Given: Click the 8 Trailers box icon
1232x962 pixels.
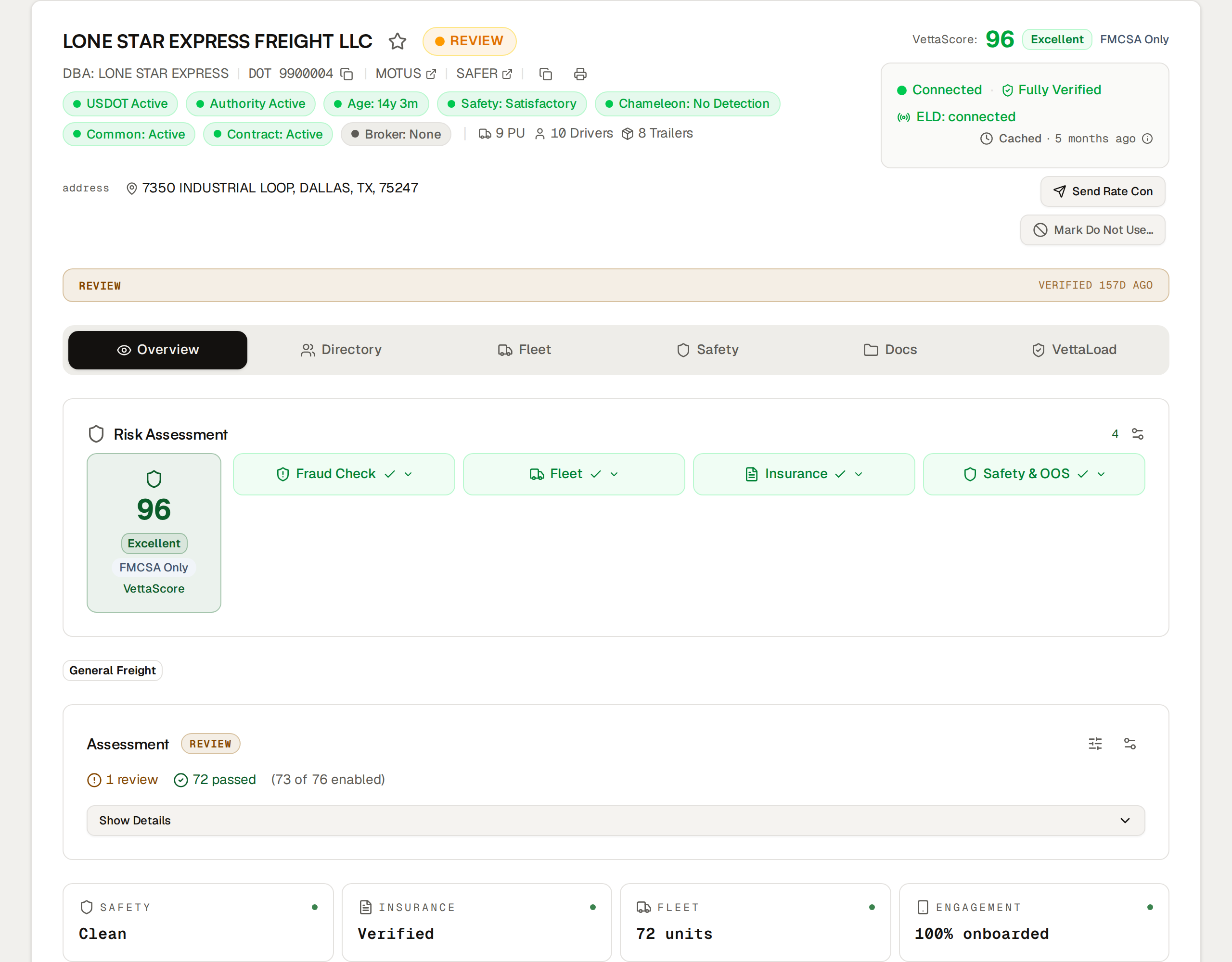Looking at the screenshot, I should click(x=627, y=134).
